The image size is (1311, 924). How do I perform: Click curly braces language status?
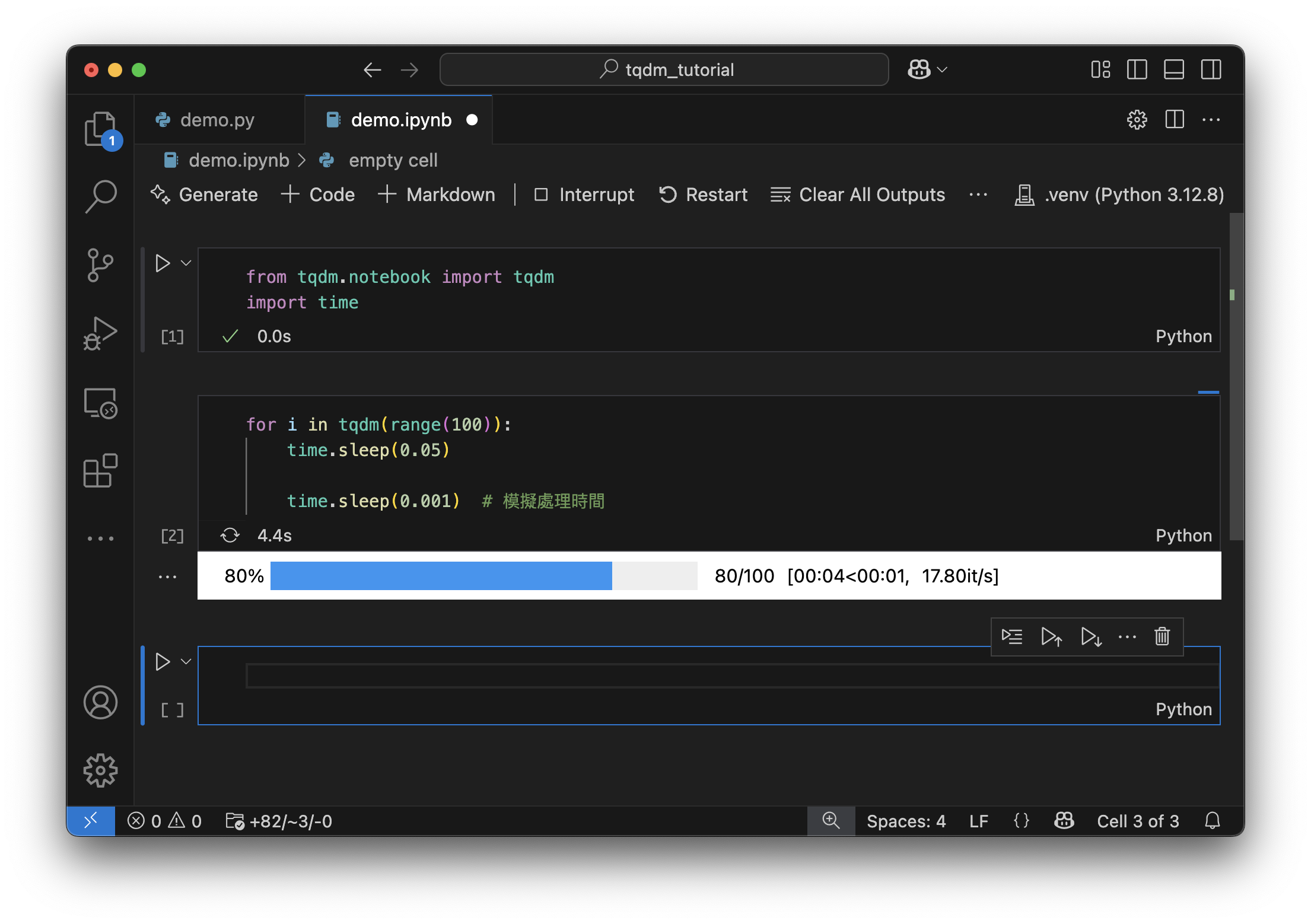1022,821
